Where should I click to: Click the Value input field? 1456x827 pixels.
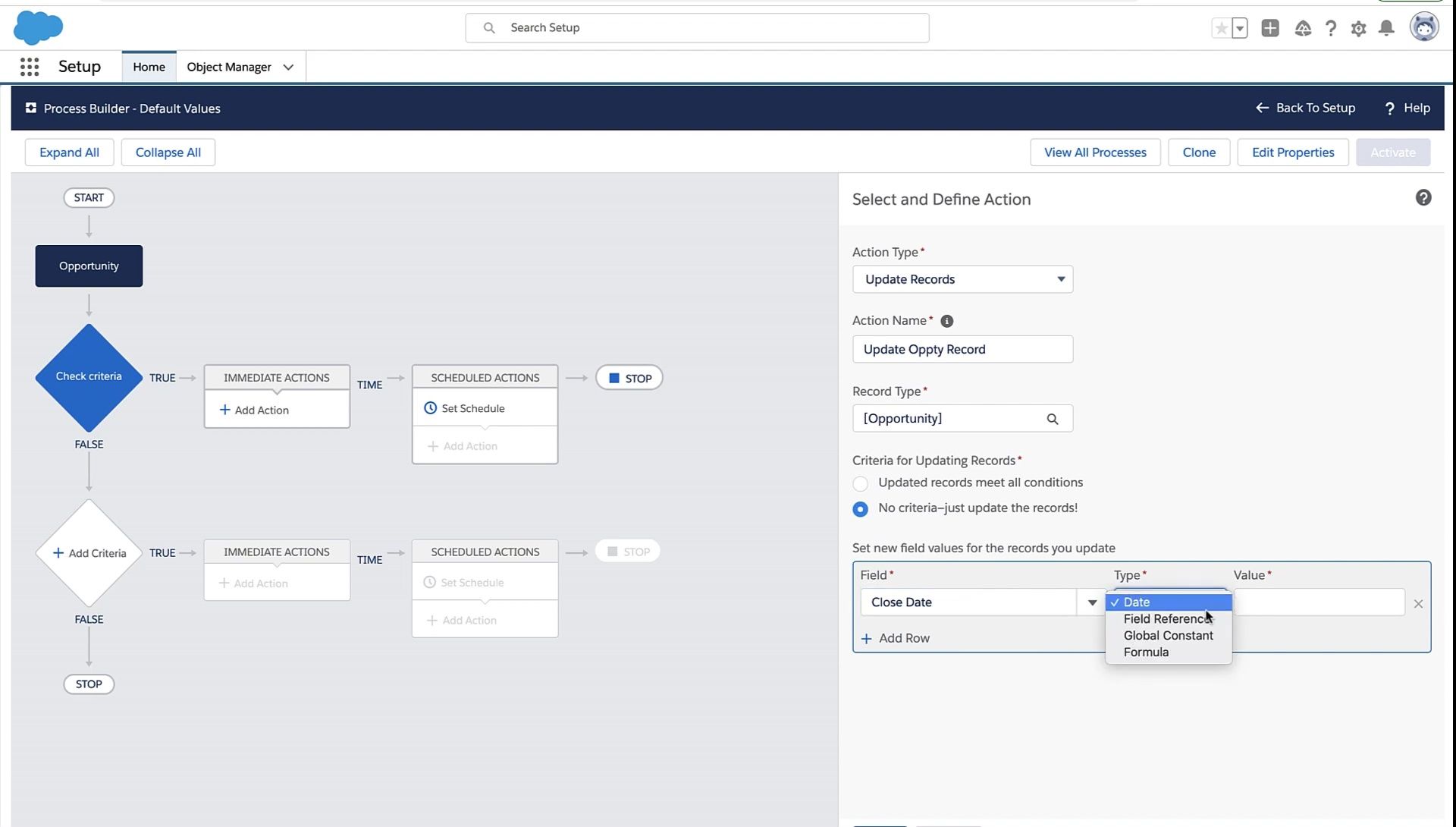pyautogui.click(x=1319, y=602)
